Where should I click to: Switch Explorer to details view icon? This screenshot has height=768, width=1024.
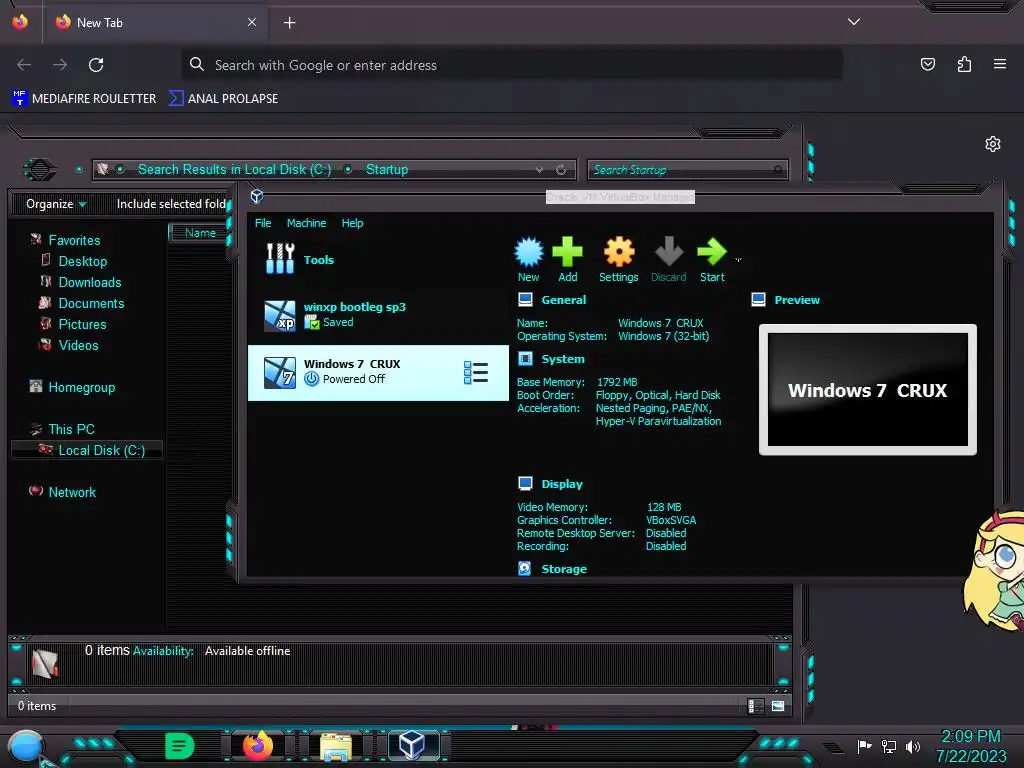756,706
